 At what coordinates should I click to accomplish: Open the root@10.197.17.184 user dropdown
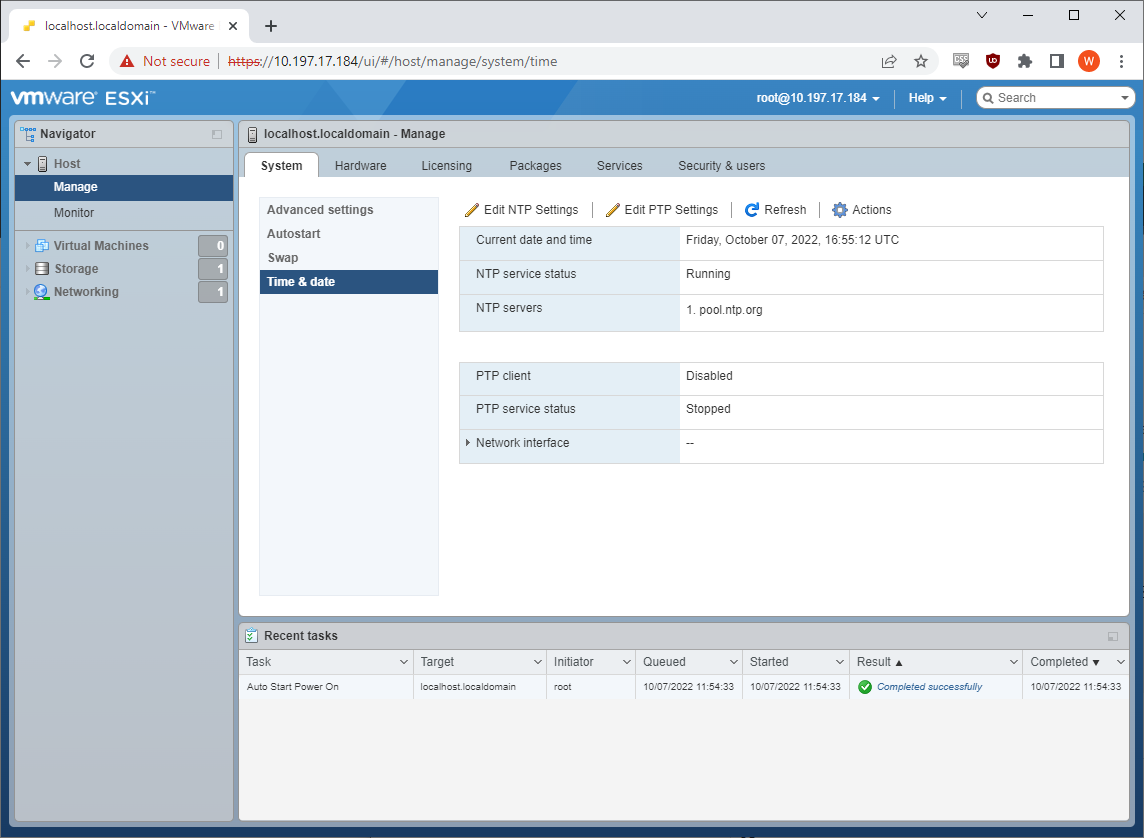[x=818, y=98]
